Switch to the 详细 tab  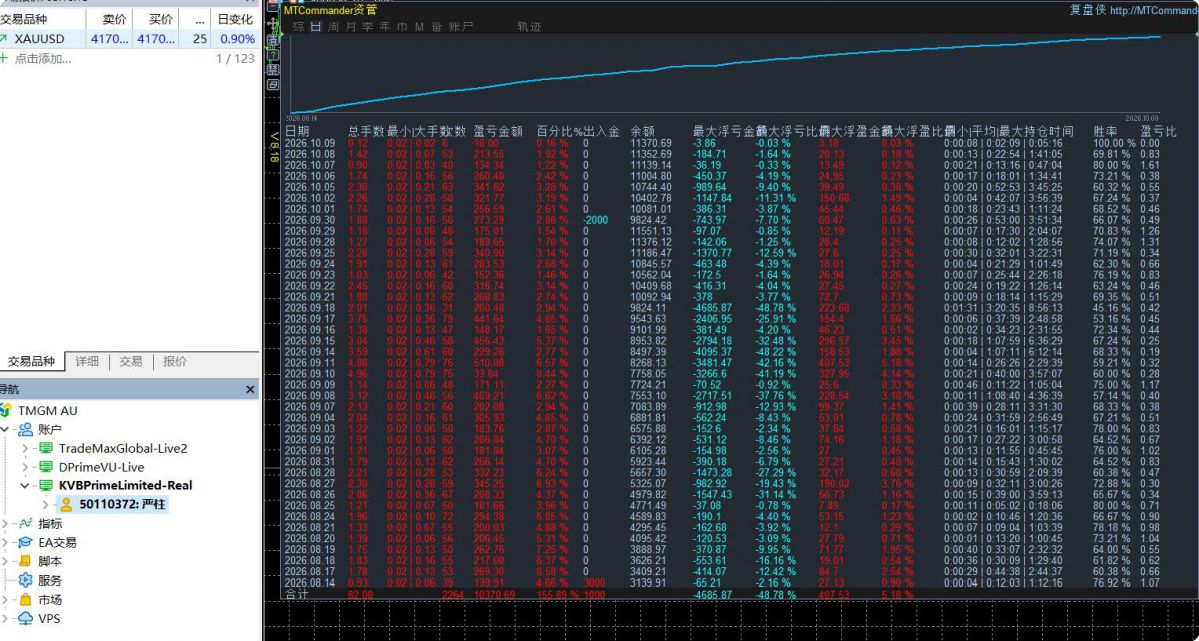pyautogui.click(x=87, y=362)
